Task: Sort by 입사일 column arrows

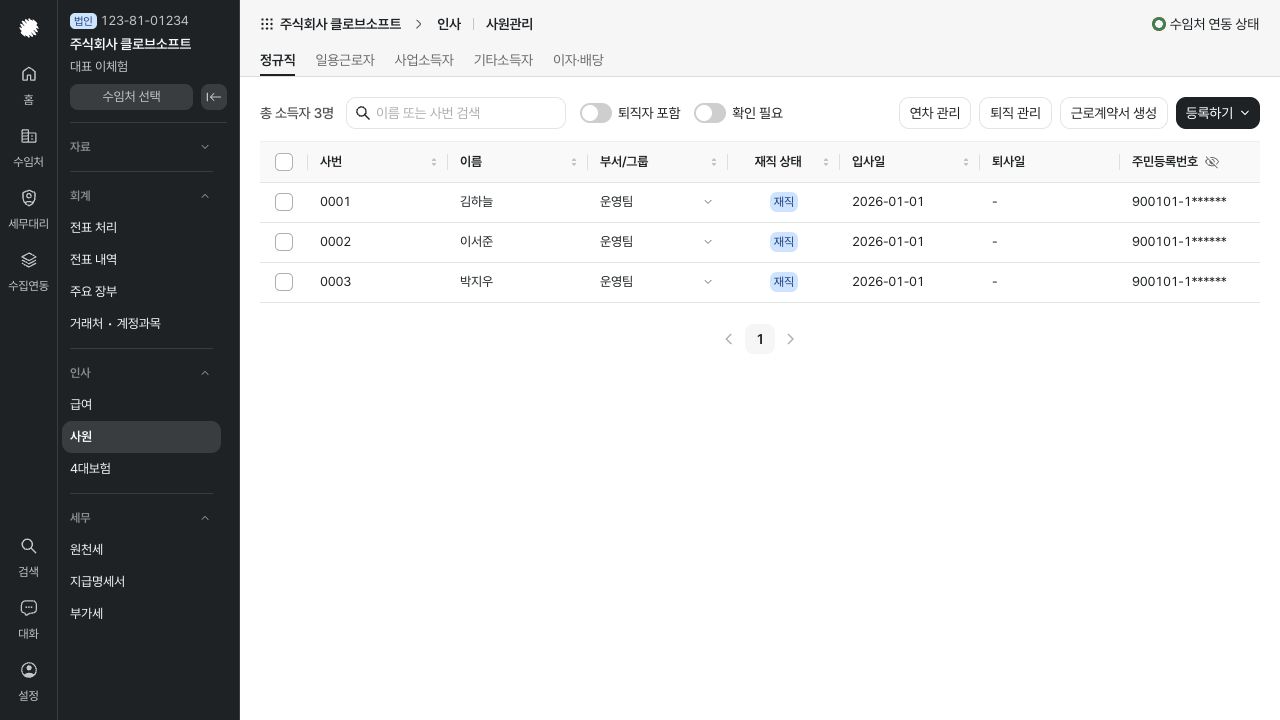Action: pyautogui.click(x=966, y=162)
